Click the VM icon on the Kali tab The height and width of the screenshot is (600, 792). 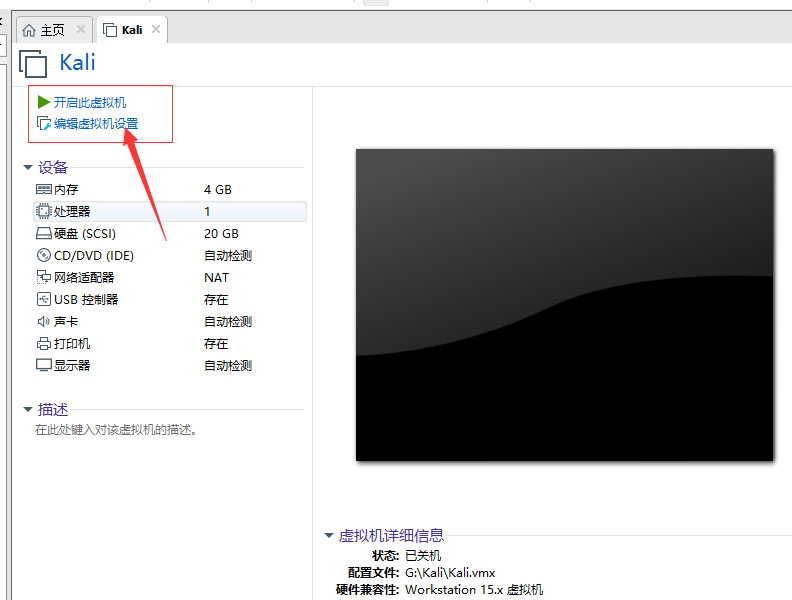pyautogui.click(x=110, y=30)
